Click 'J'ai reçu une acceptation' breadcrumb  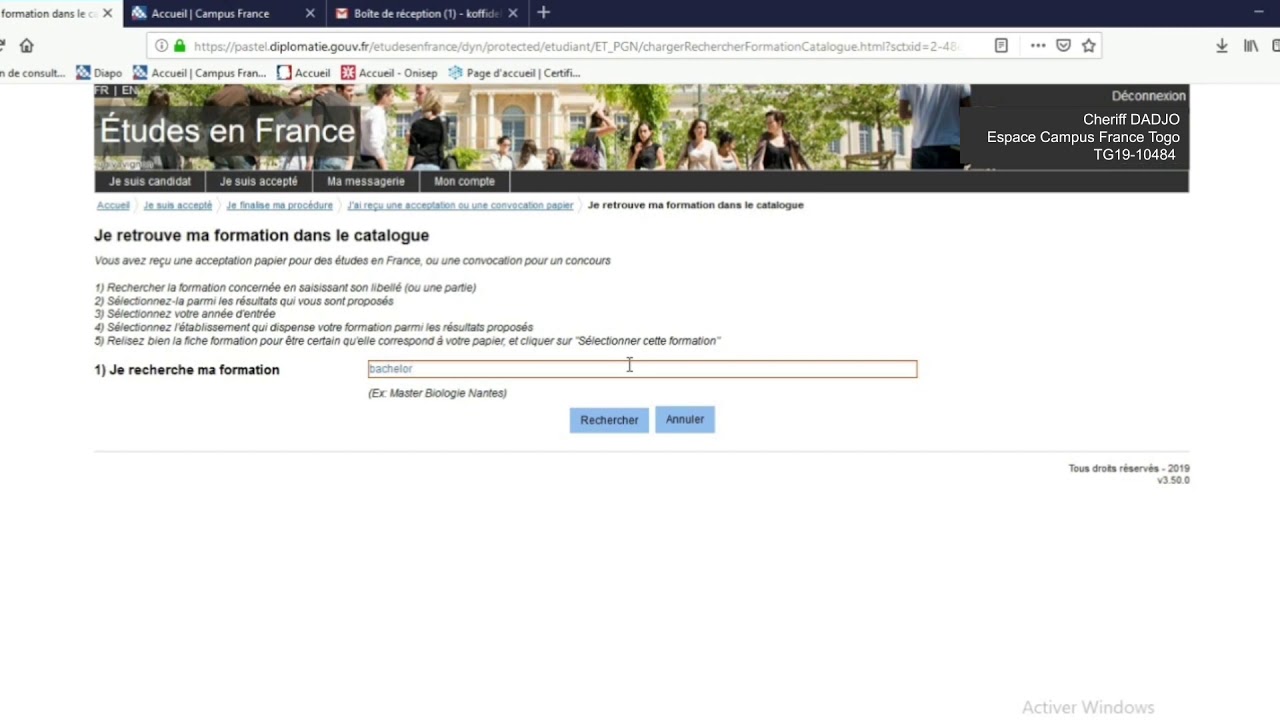point(460,205)
